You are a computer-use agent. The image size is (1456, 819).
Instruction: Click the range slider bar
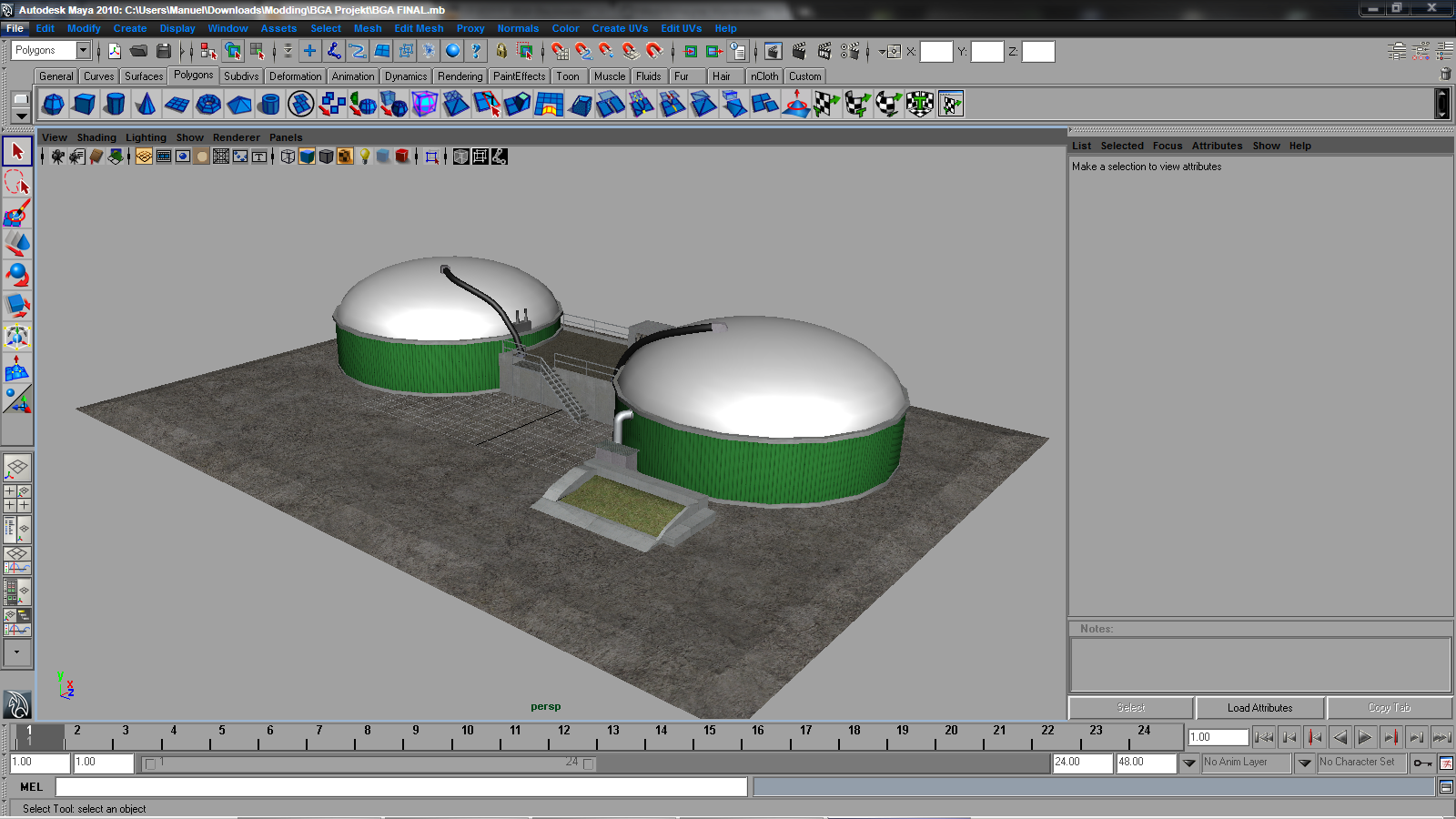(369, 763)
